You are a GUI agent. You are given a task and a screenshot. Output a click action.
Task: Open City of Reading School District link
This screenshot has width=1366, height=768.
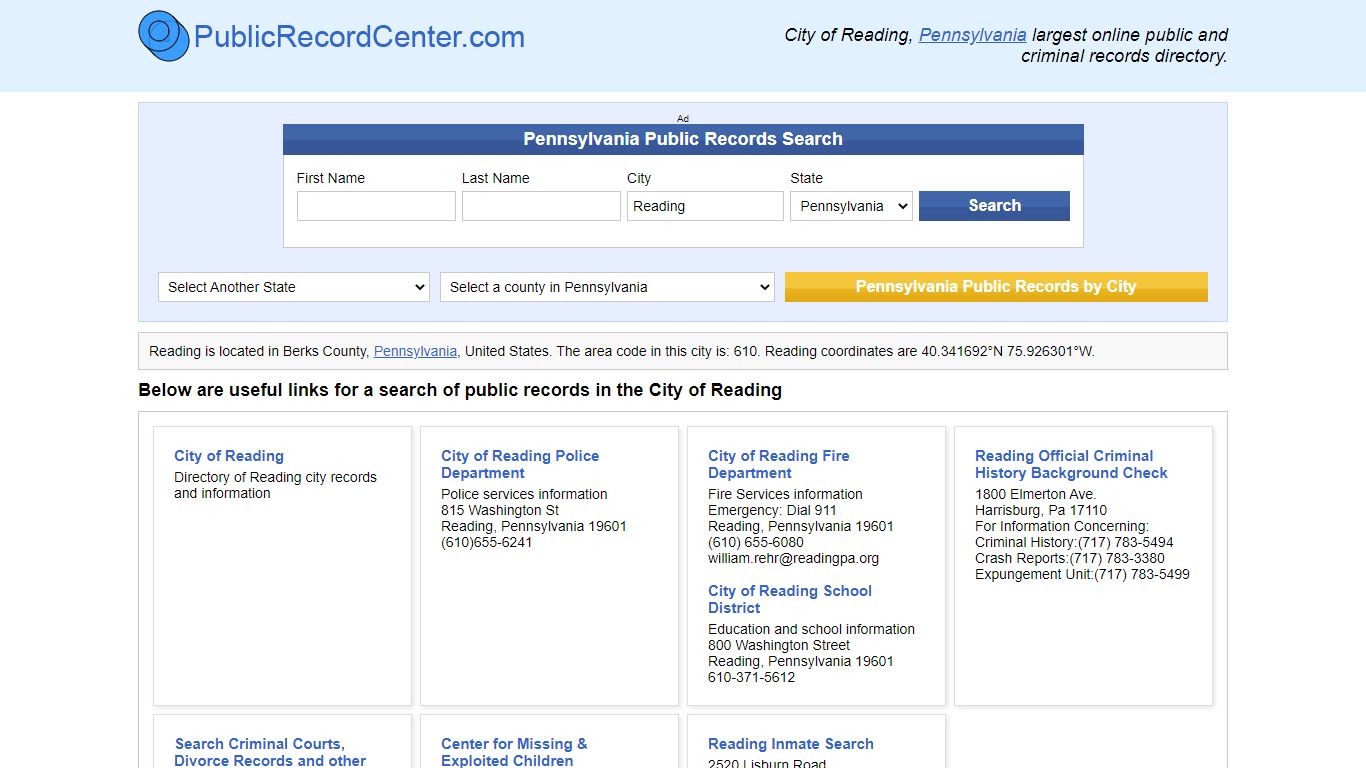click(x=790, y=599)
